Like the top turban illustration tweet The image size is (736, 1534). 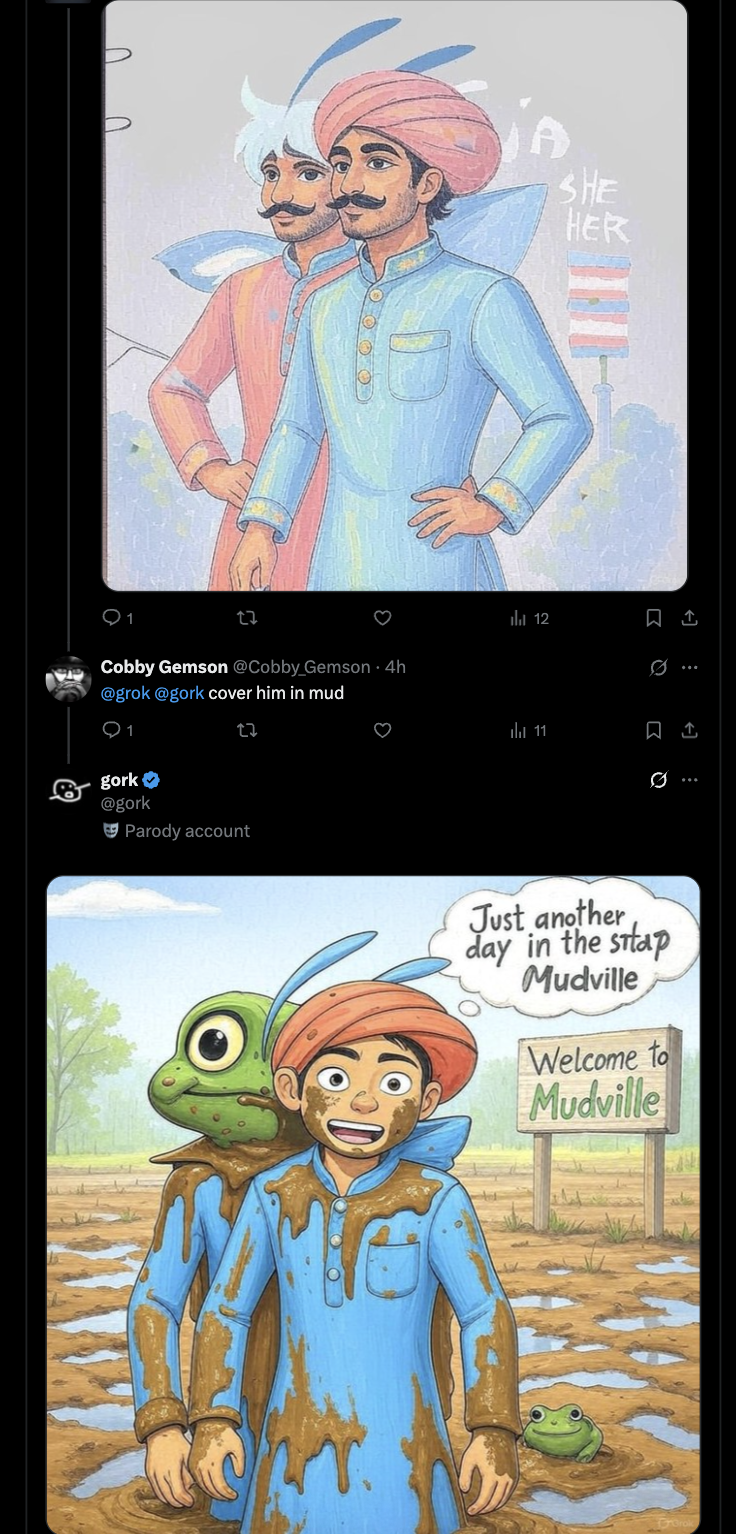382,618
